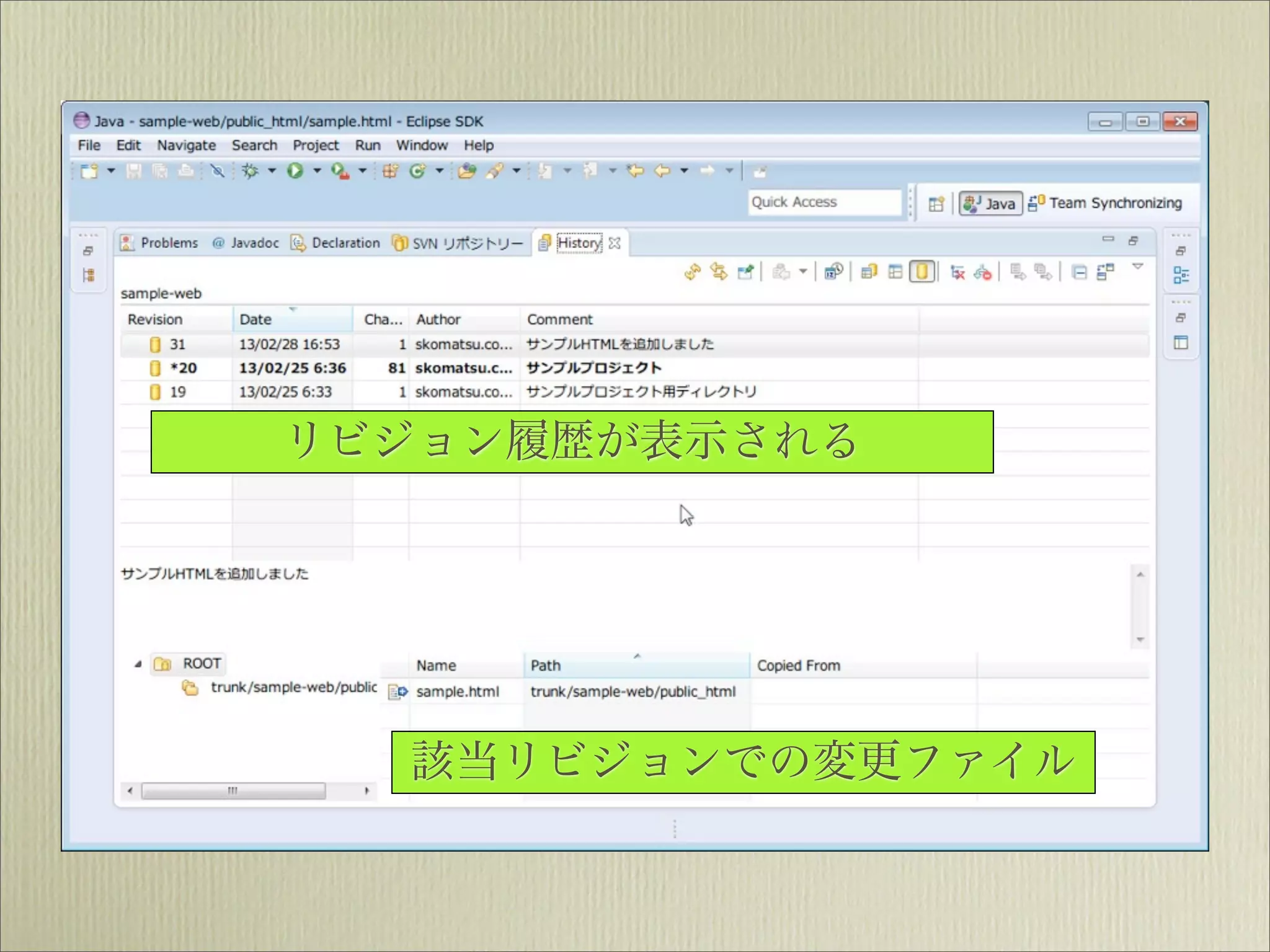Screen dimensions: 1270x952
Task: Click lower right trim panel icon
Action: click(x=1181, y=342)
